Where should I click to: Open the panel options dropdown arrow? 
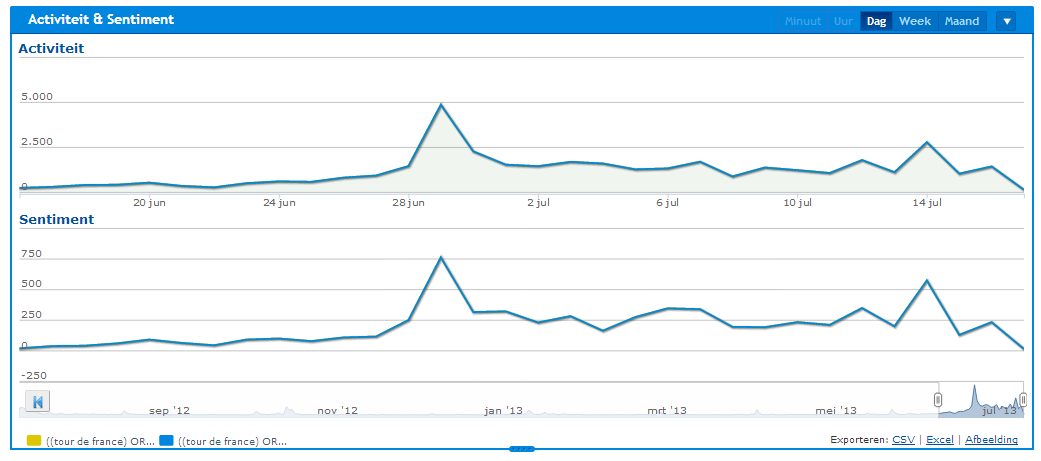click(1006, 21)
